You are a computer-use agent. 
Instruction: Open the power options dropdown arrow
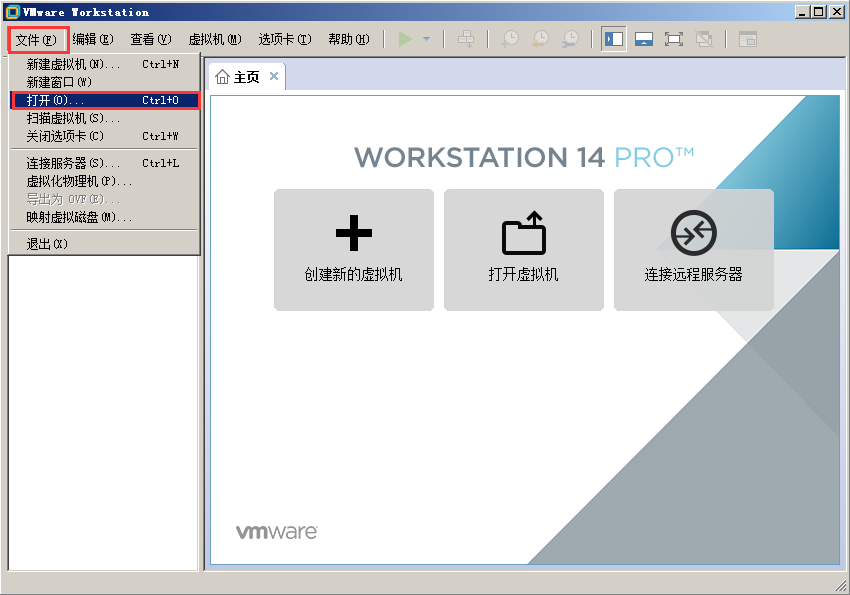[426, 39]
